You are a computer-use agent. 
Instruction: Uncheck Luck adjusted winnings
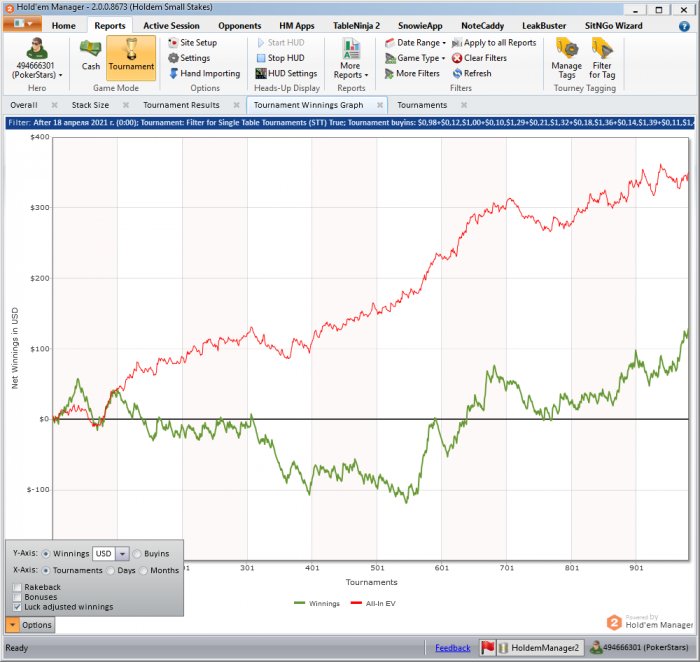click(x=17, y=607)
